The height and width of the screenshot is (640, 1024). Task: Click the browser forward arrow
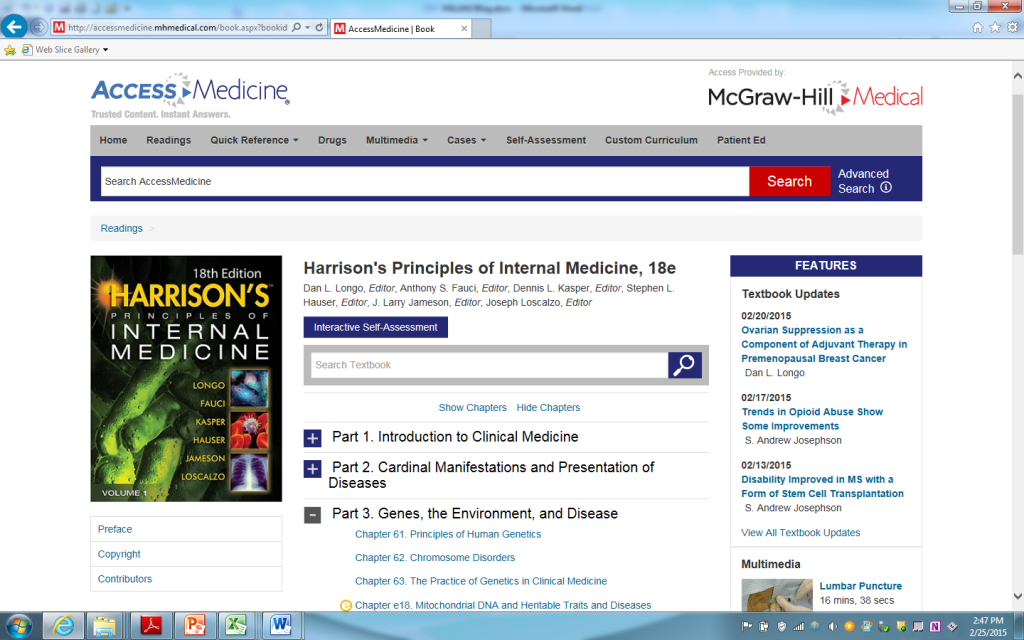tap(39, 27)
